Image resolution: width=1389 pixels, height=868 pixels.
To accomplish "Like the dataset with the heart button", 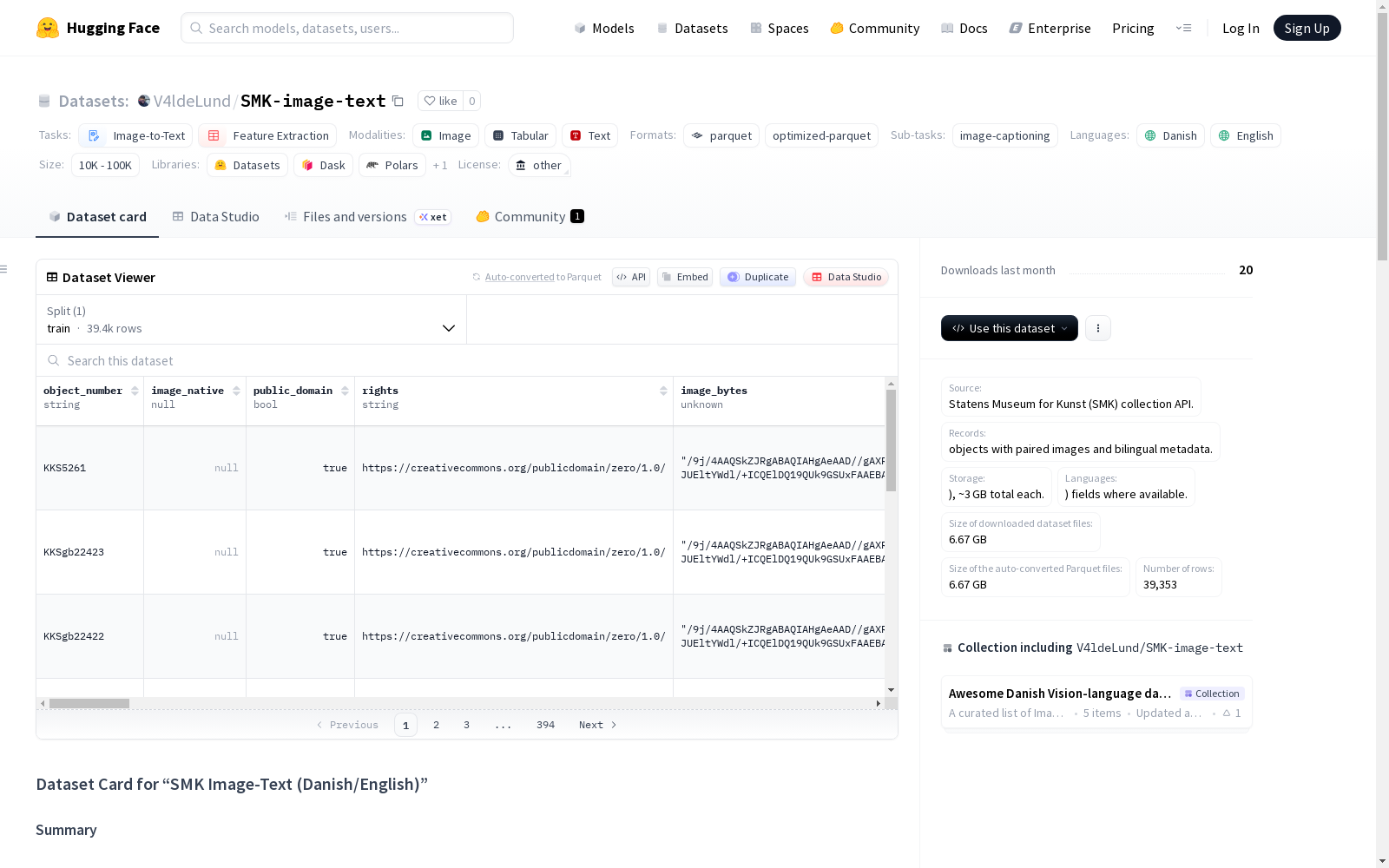I will coord(440,101).
